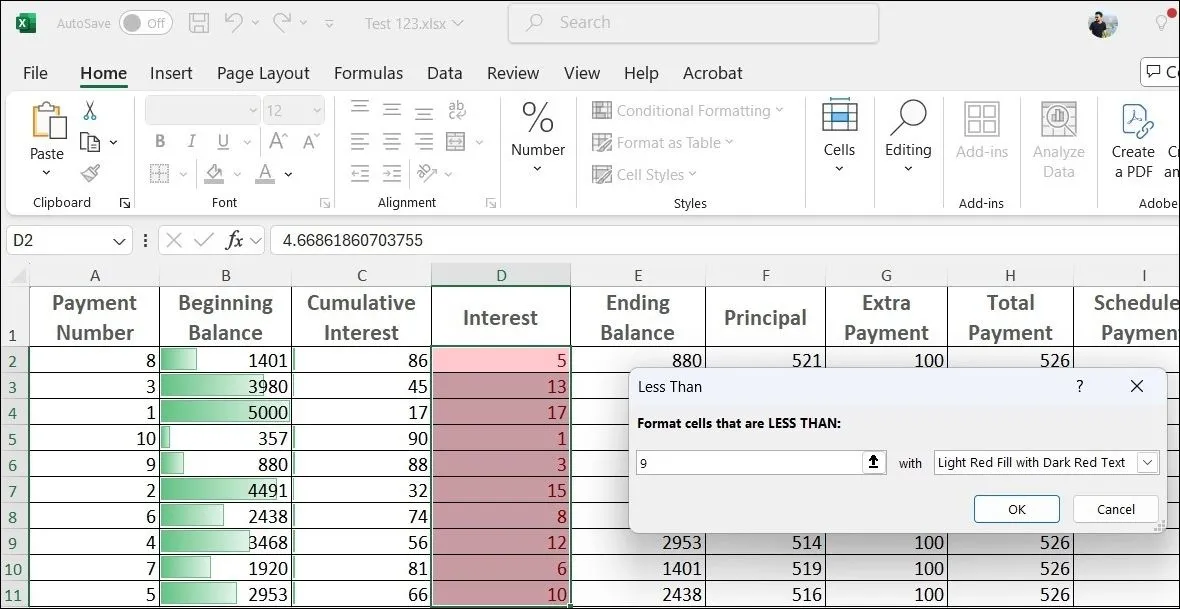This screenshot has width=1180, height=609.
Task: Expand the Number format dropdown
Action: [x=537, y=169]
